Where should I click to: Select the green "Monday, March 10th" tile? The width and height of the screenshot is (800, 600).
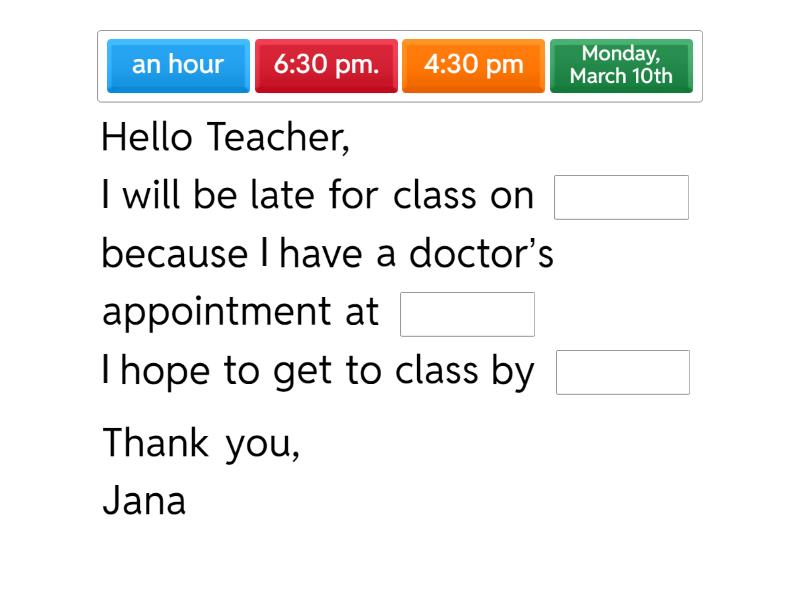pos(621,65)
